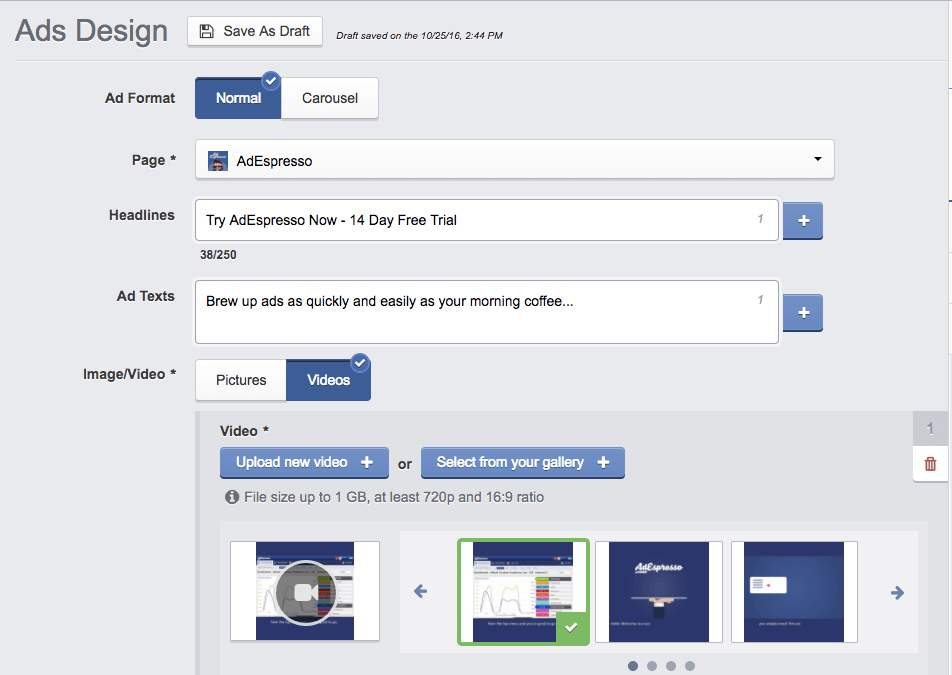
Task: Add another ad text variation
Action: pos(803,313)
